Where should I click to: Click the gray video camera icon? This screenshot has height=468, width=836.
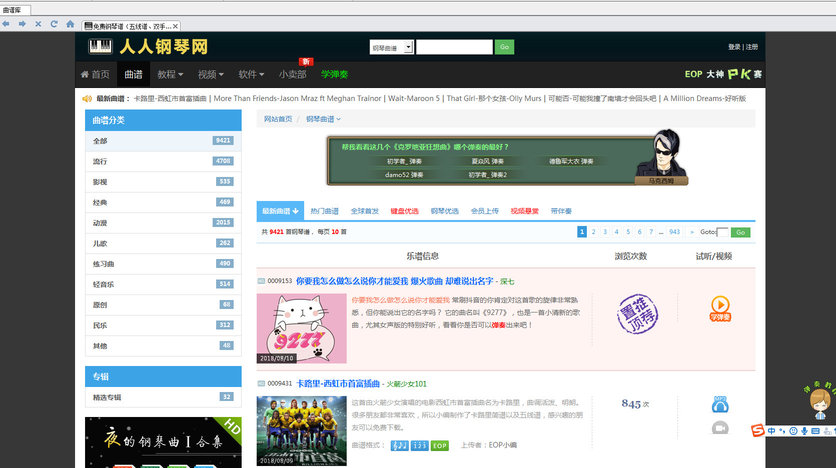[x=720, y=428]
